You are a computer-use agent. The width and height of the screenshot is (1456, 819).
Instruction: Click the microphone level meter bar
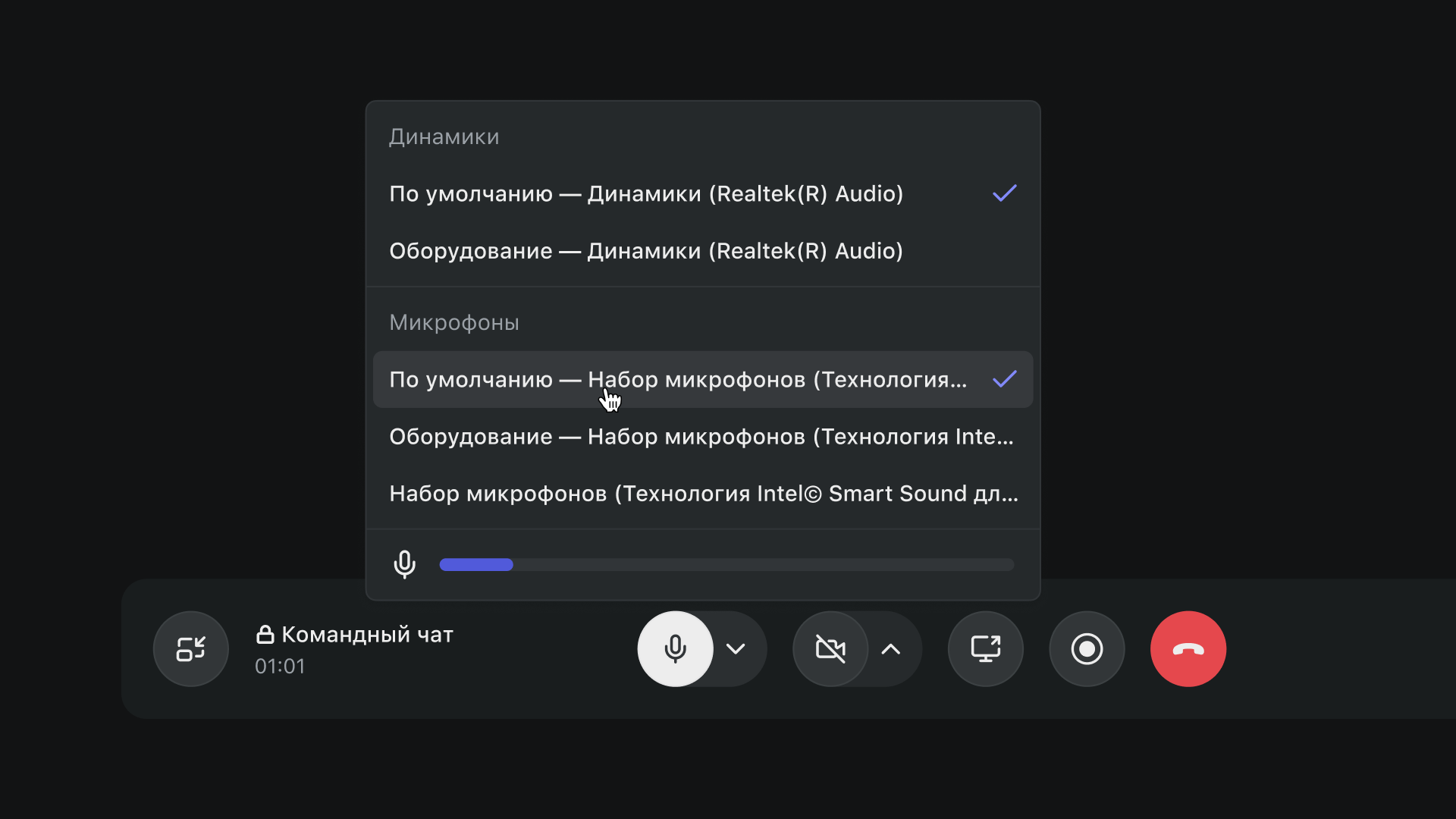point(726,564)
